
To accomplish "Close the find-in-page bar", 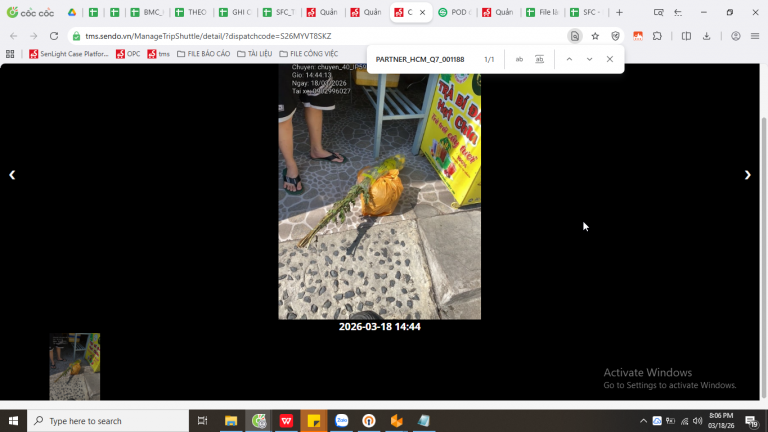I will tap(610, 59).
